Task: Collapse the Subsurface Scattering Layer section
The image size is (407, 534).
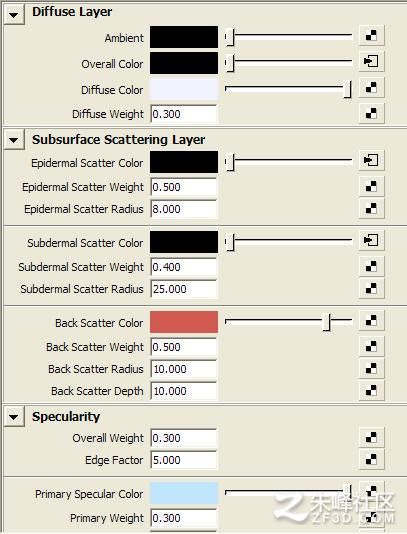Action: click(14, 140)
